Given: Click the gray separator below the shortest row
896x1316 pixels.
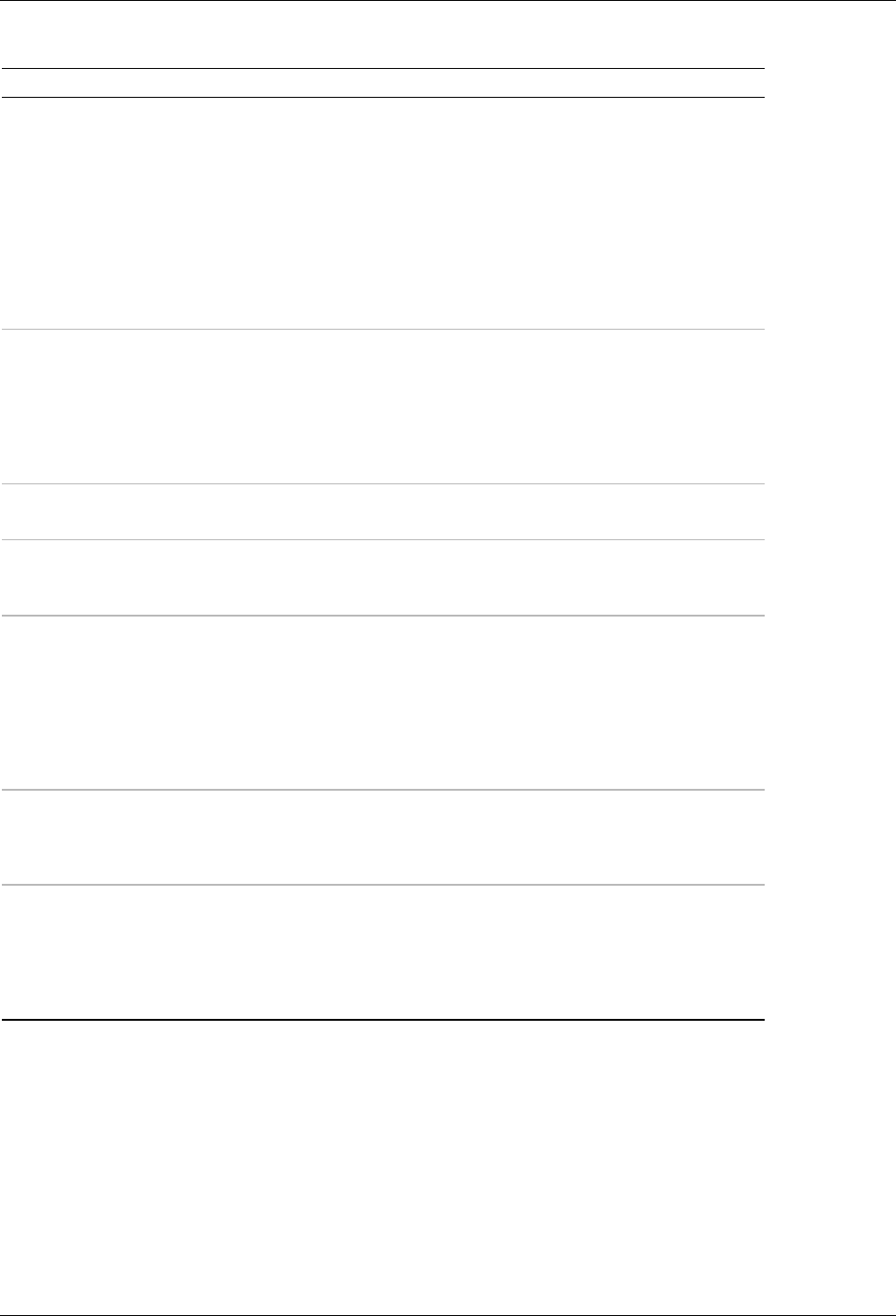Looking at the screenshot, I should [x=382, y=539].
